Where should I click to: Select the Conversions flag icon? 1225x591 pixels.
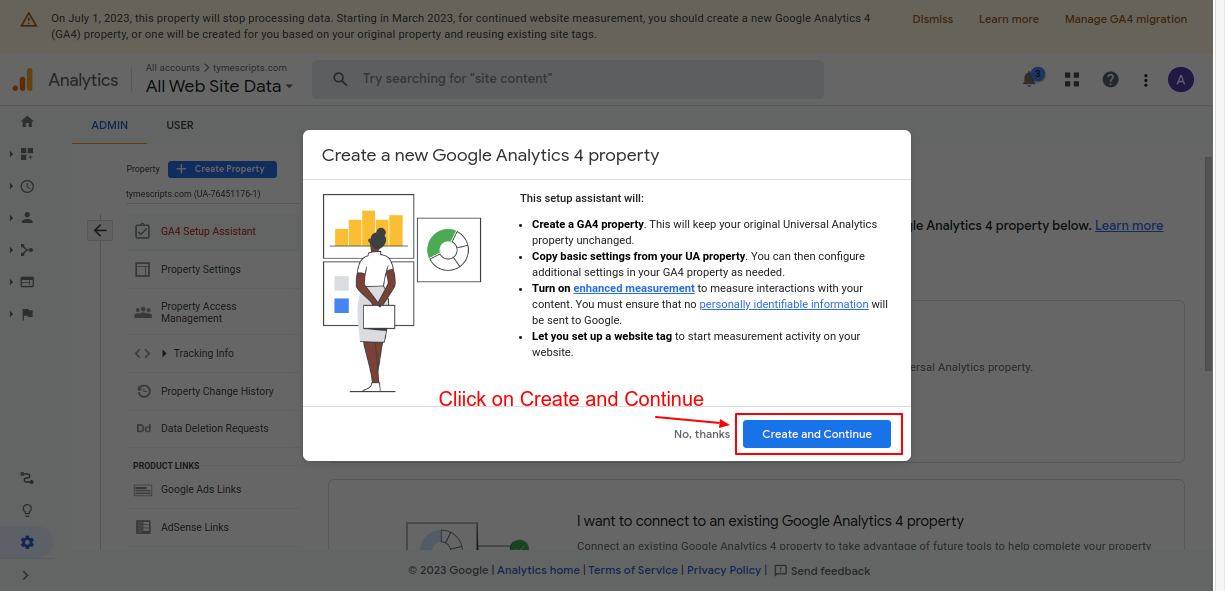(27, 314)
